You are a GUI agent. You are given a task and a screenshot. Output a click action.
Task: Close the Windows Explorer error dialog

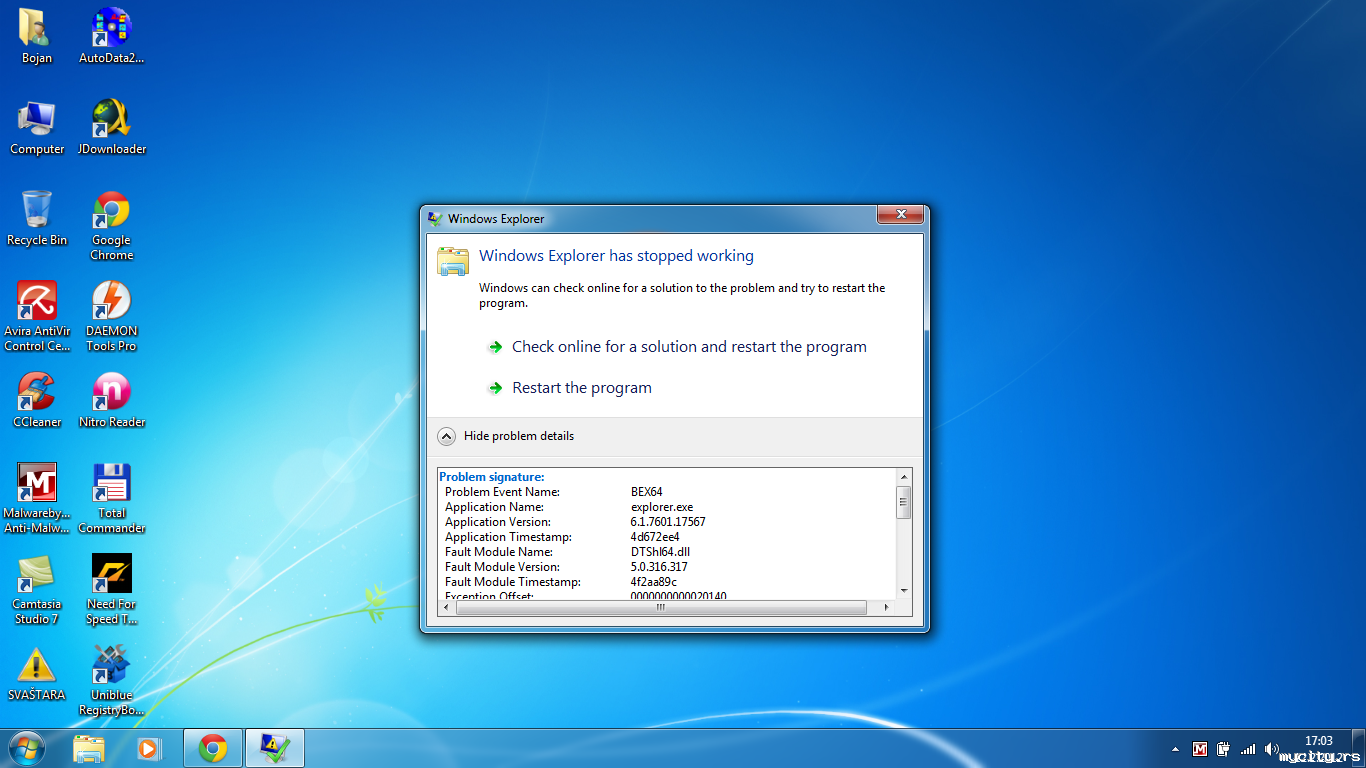899,214
